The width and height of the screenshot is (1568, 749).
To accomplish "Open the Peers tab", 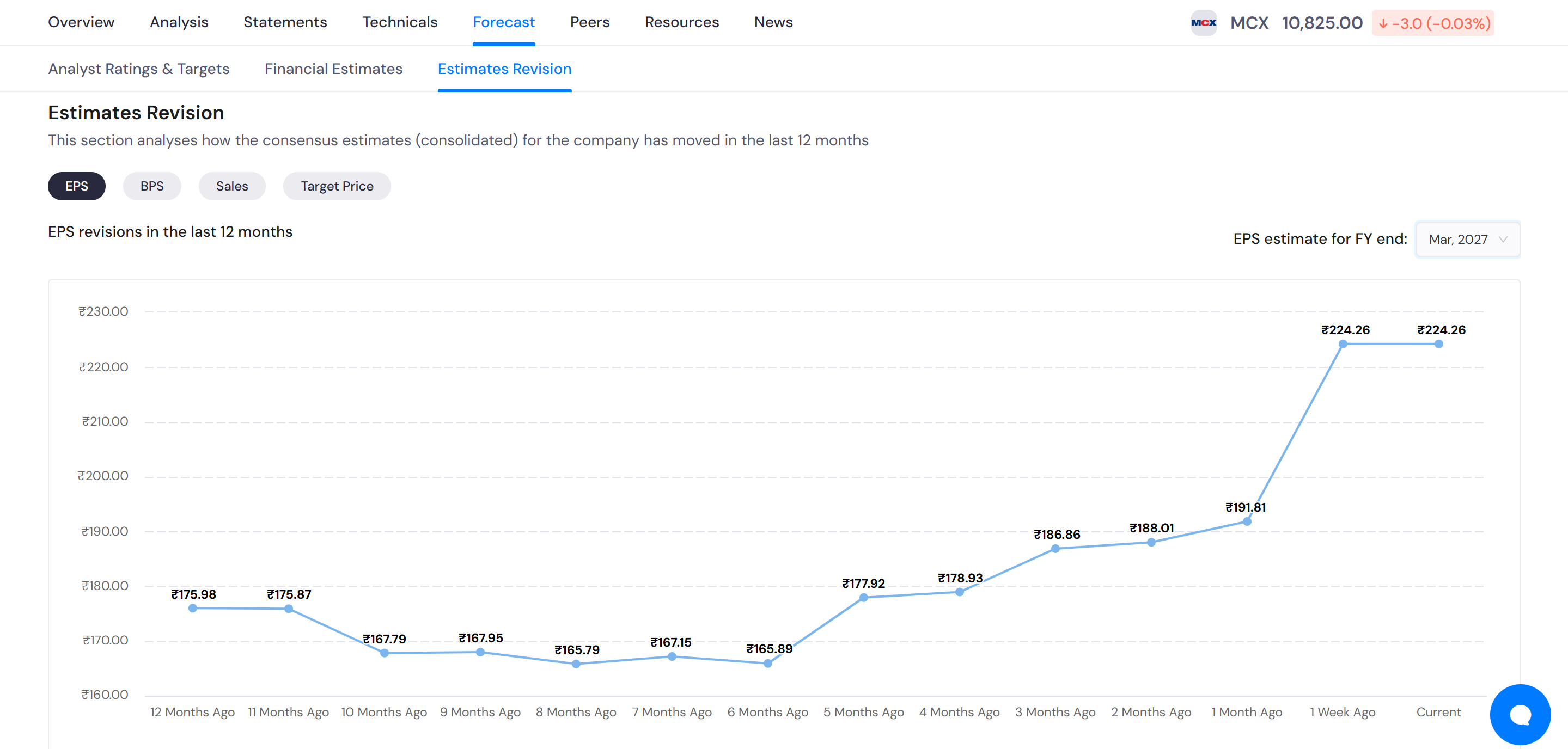I will (x=589, y=22).
